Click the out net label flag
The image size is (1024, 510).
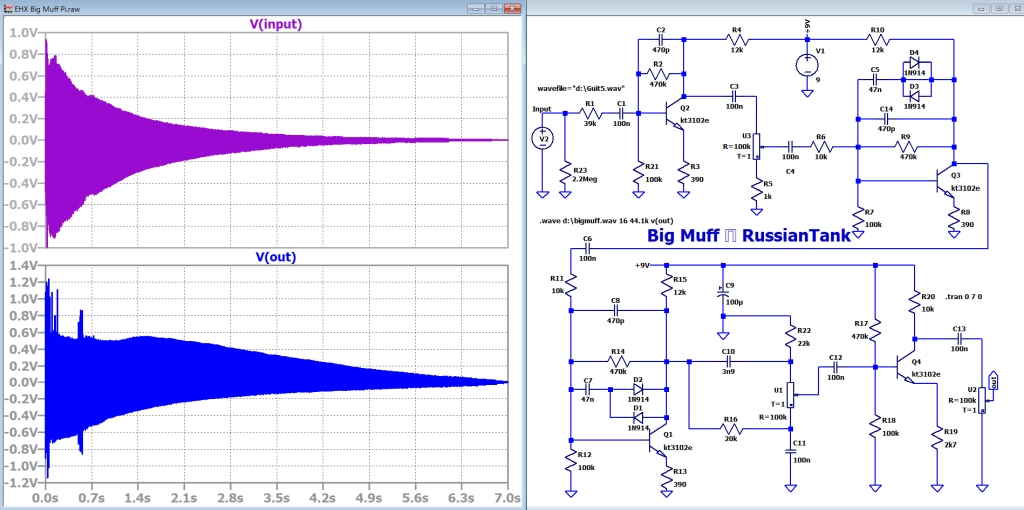[995, 380]
